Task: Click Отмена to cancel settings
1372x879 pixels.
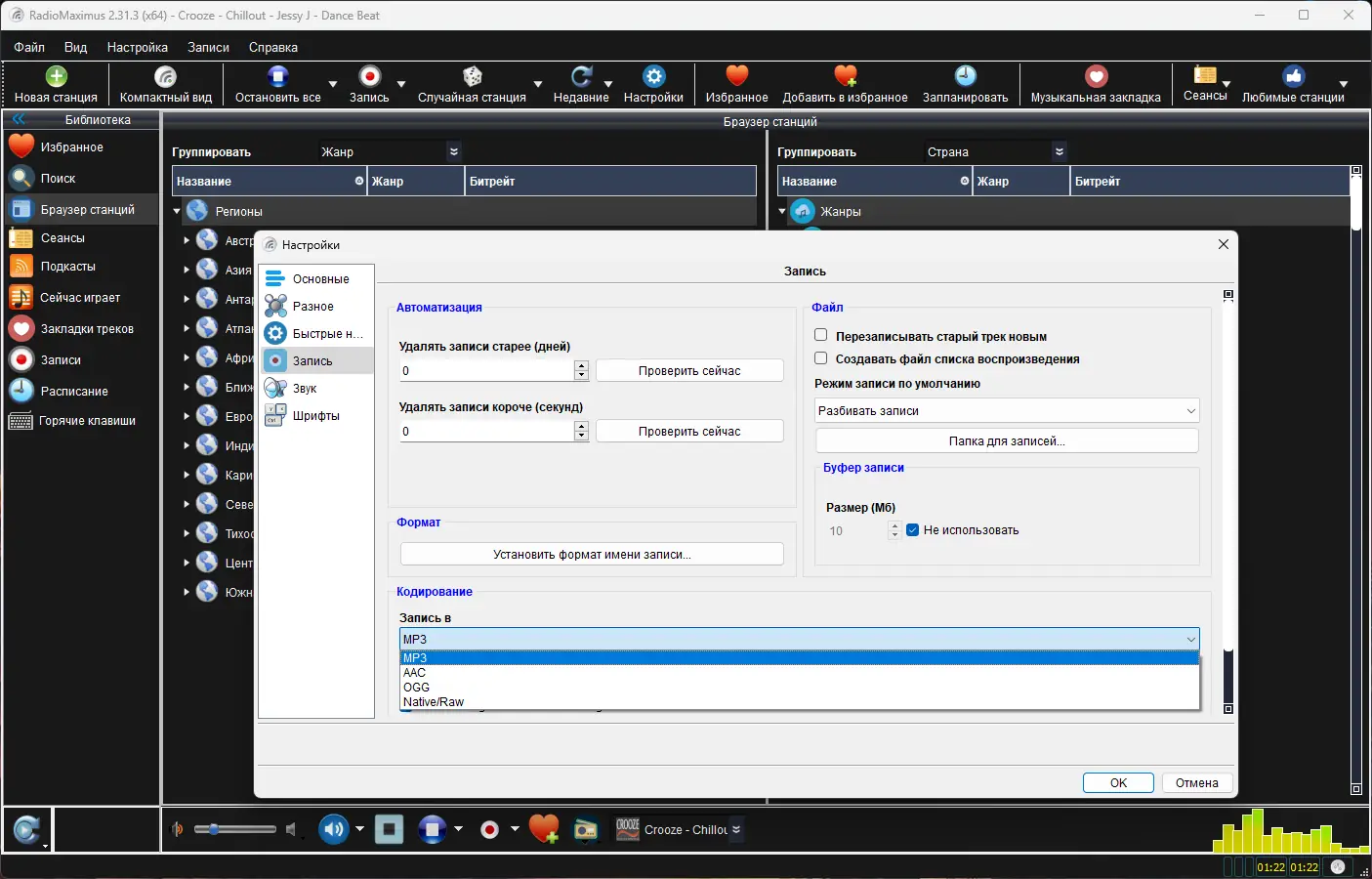Action: [1197, 783]
